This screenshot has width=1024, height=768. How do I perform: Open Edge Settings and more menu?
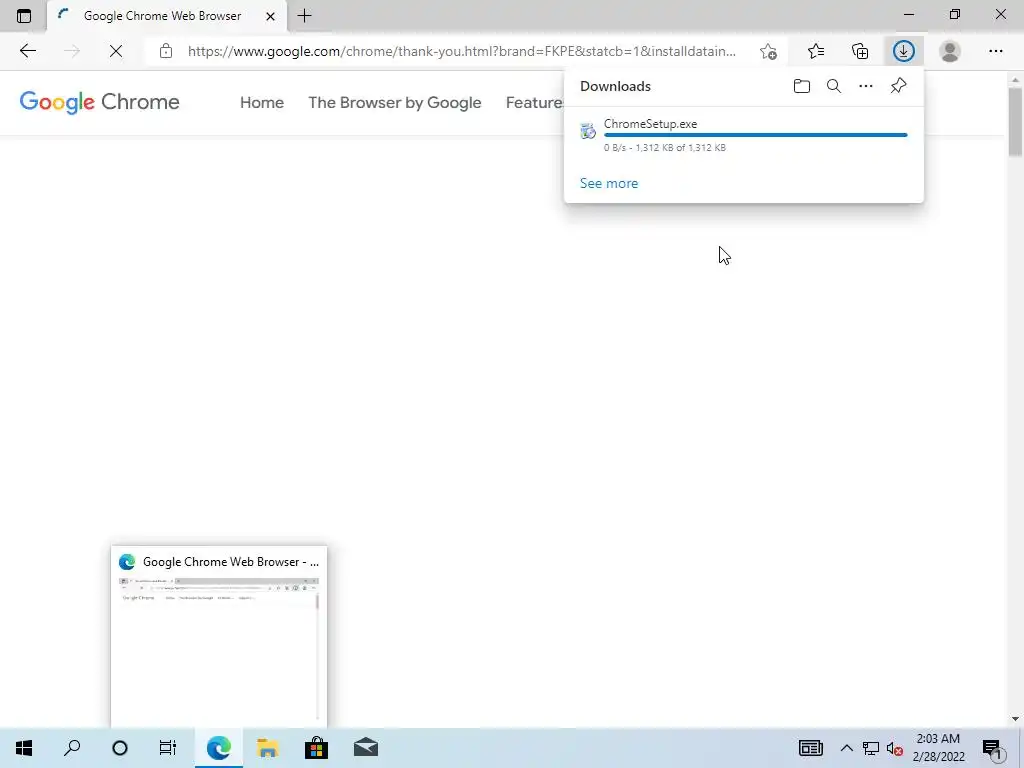[995, 51]
